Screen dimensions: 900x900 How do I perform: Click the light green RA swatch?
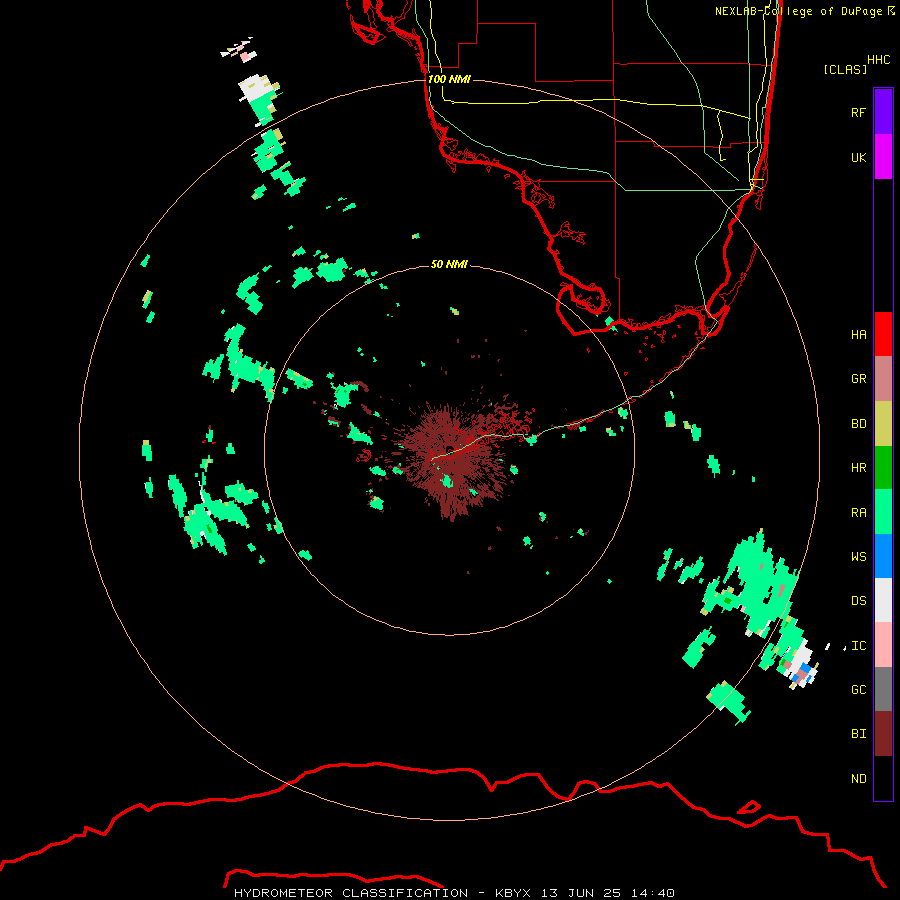[x=883, y=512]
